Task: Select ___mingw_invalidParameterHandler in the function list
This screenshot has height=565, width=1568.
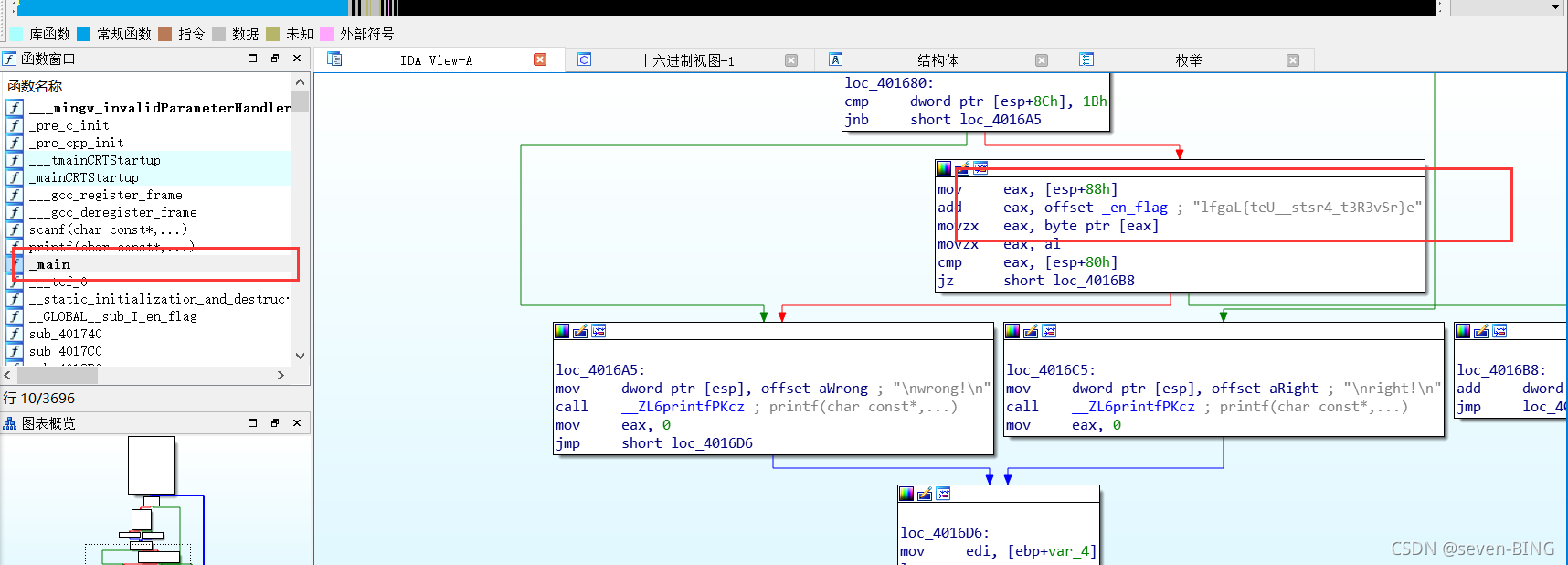Action: (149, 108)
